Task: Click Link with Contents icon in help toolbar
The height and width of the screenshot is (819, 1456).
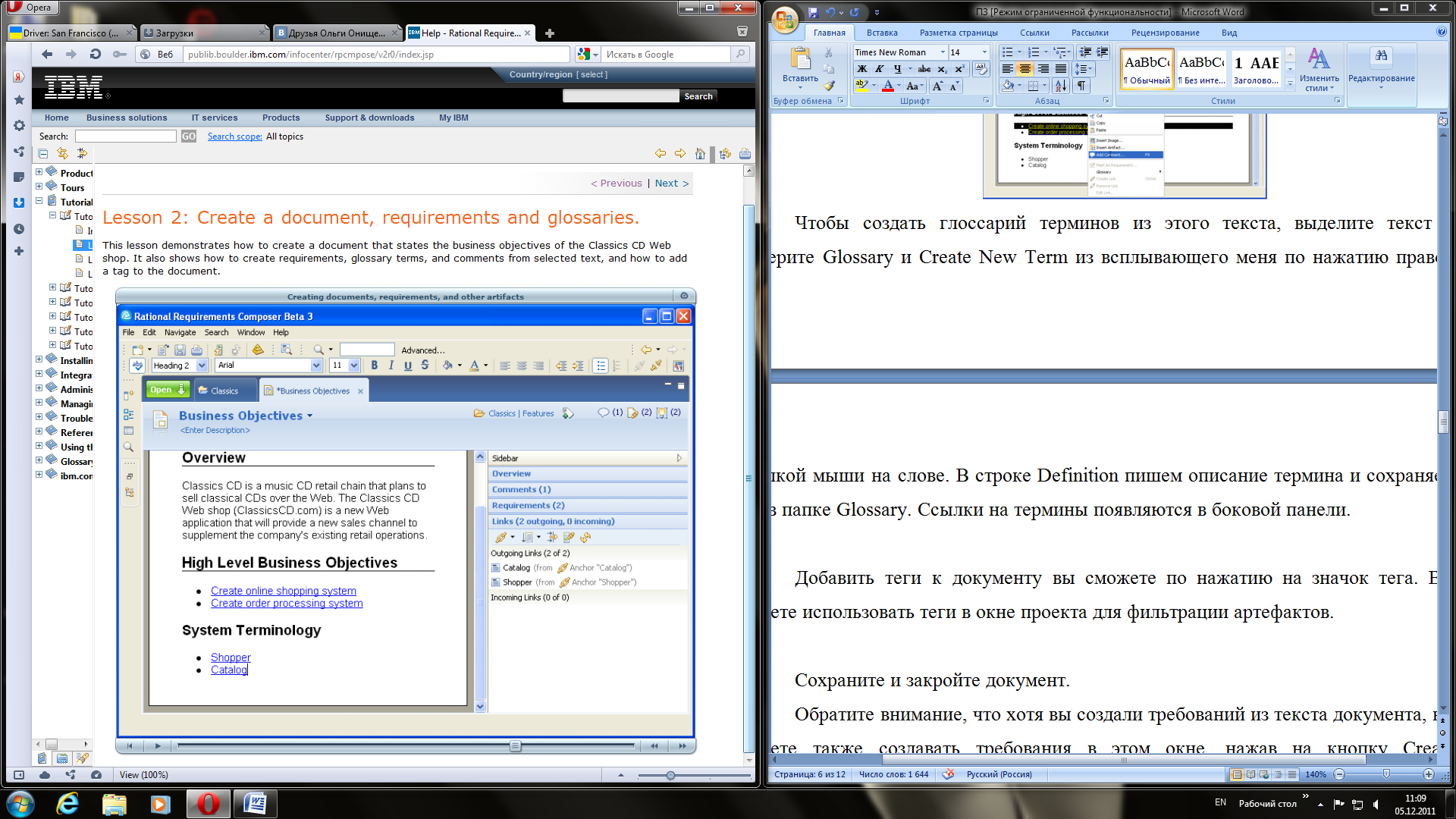Action: [x=62, y=153]
